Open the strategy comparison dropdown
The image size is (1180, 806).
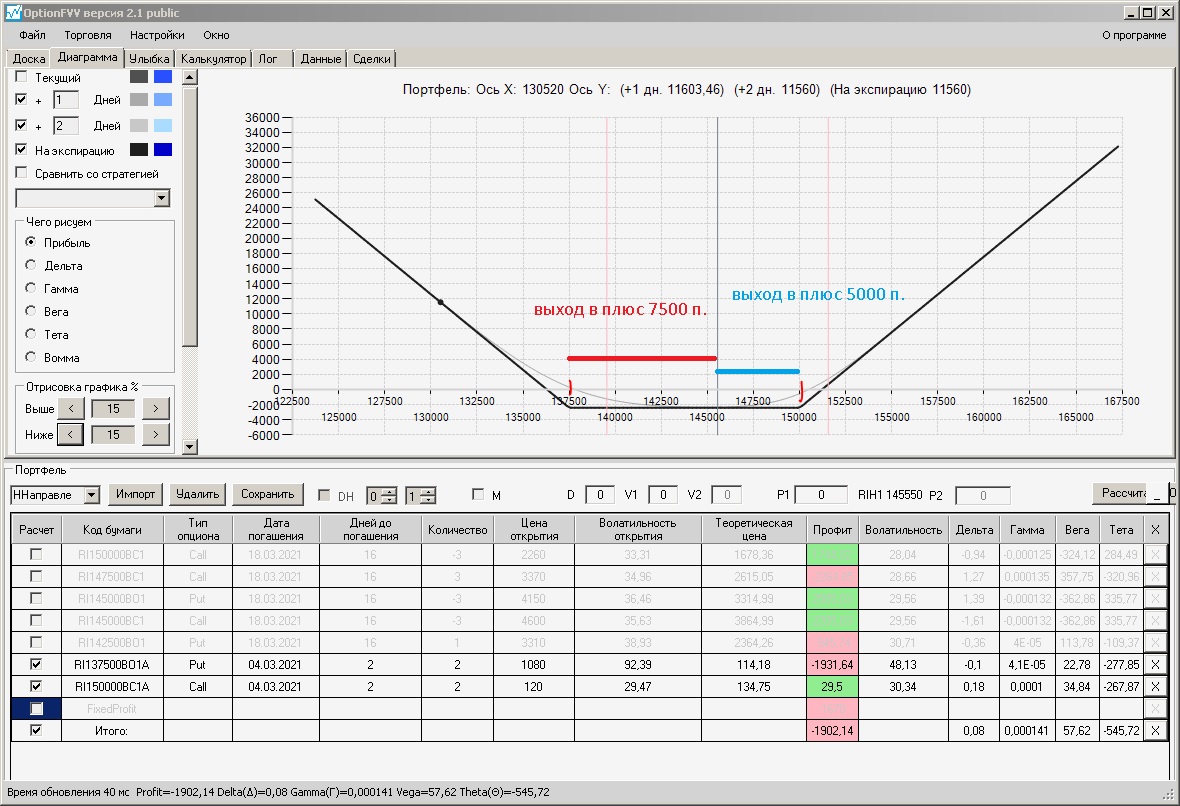pyautogui.click(x=162, y=199)
